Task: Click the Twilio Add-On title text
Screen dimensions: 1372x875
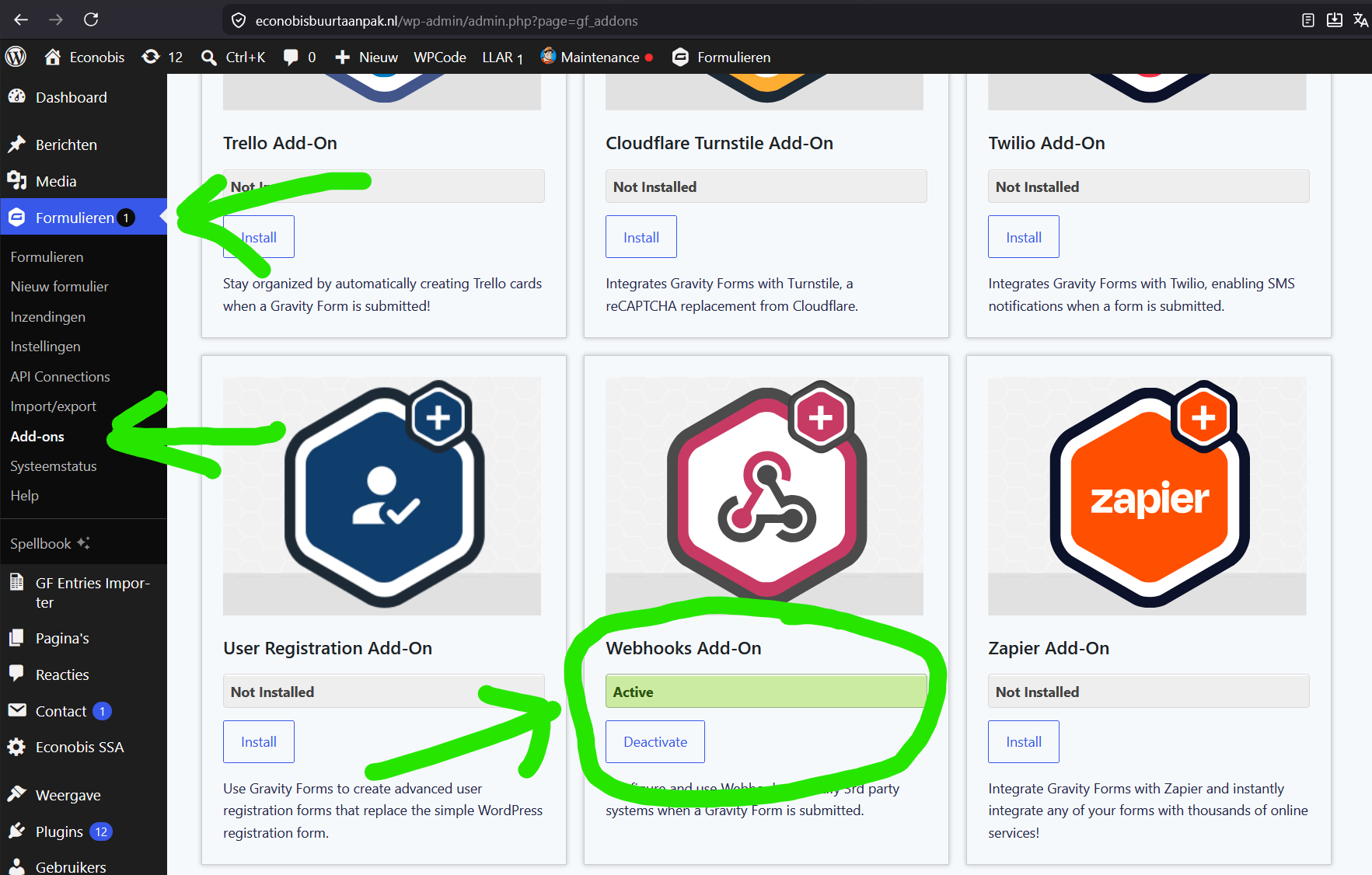Action: click(1046, 143)
